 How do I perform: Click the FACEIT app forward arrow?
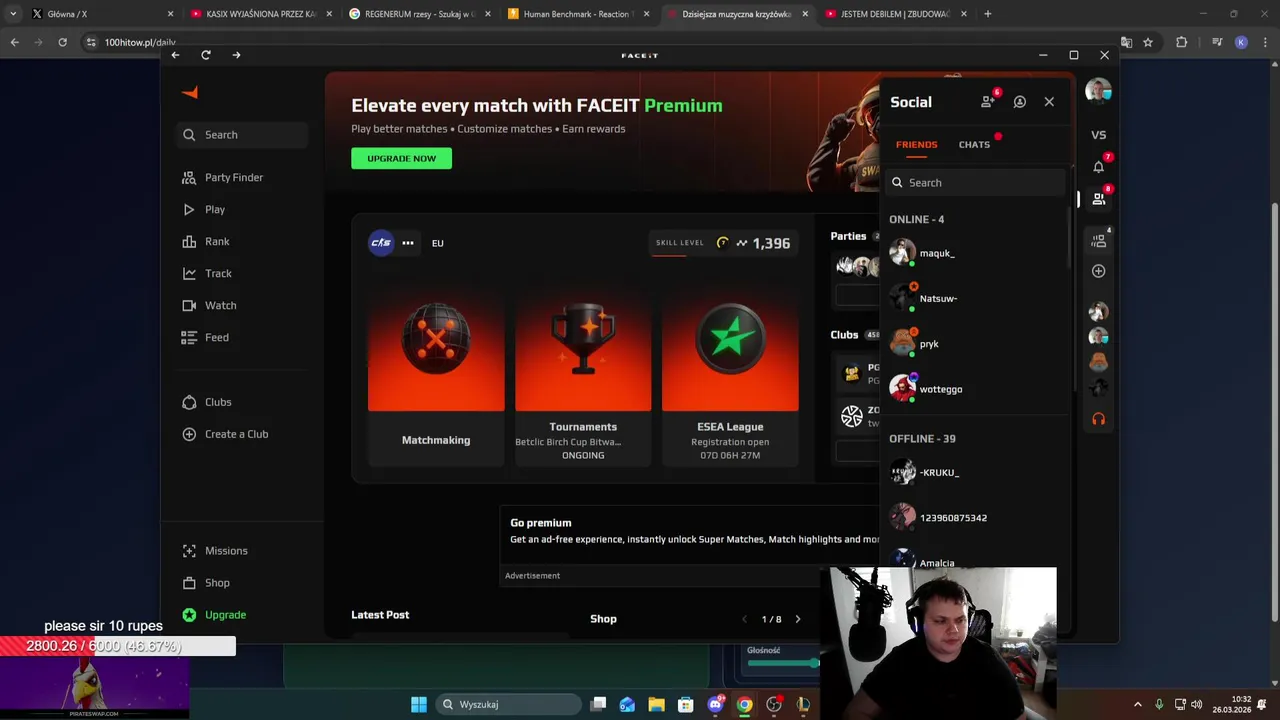236,55
